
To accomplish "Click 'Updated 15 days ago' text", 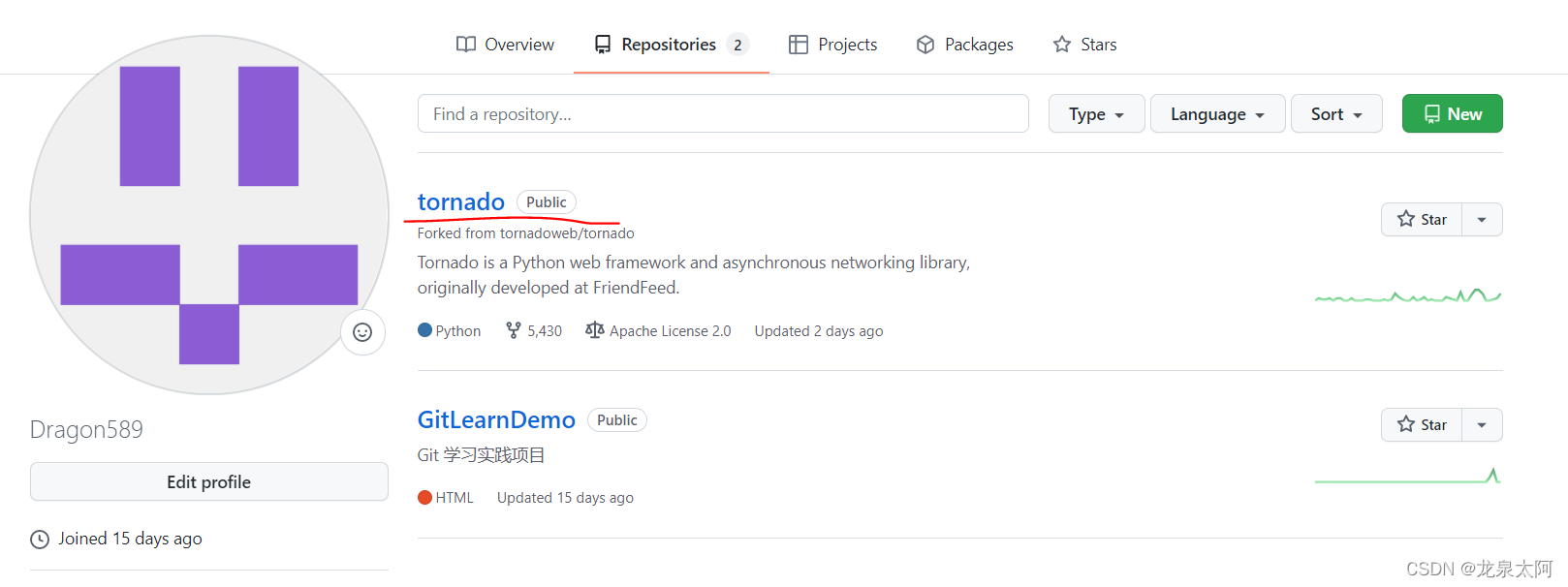I will tap(565, 497).
